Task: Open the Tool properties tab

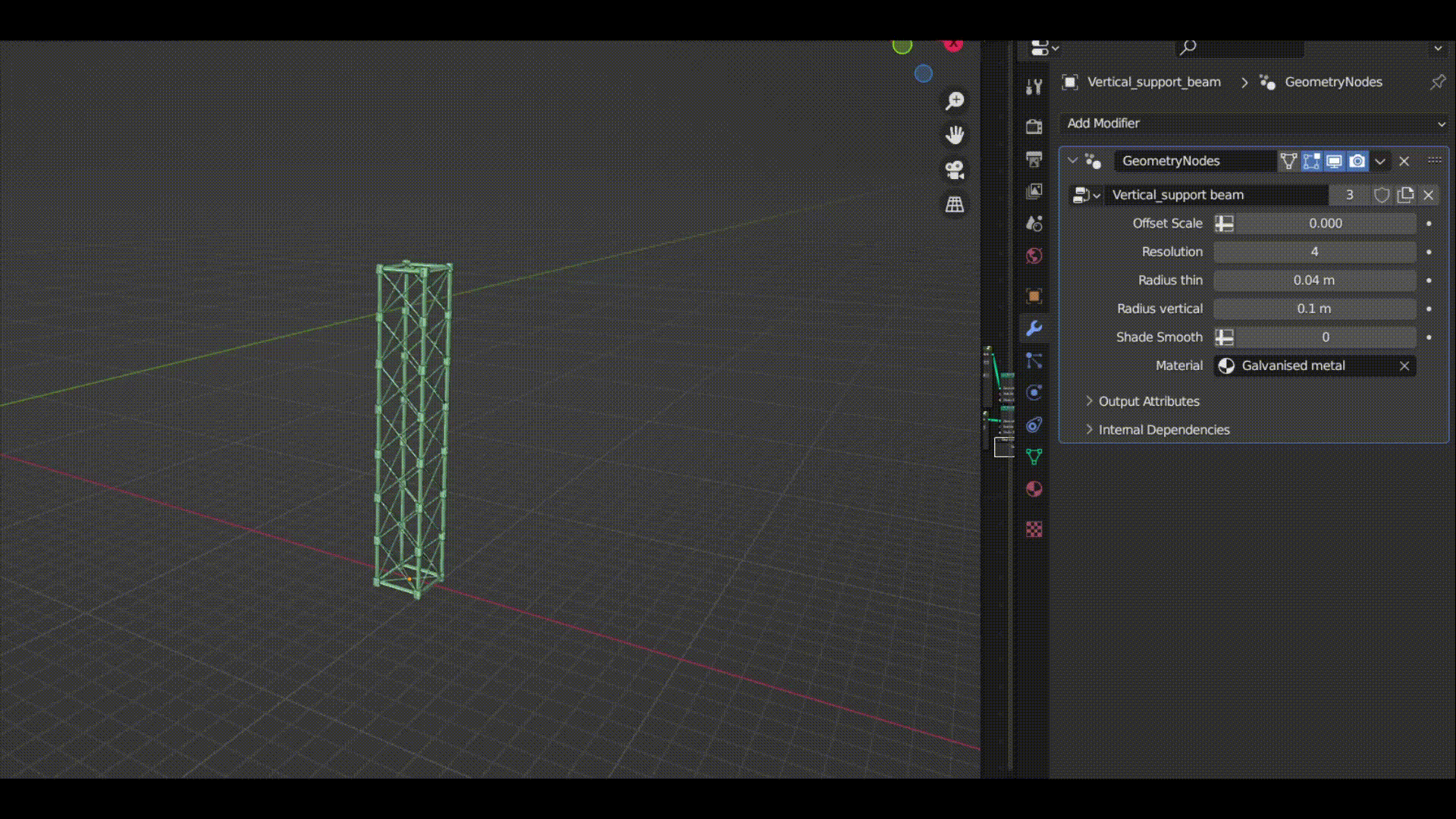Action: (1034, 87)
